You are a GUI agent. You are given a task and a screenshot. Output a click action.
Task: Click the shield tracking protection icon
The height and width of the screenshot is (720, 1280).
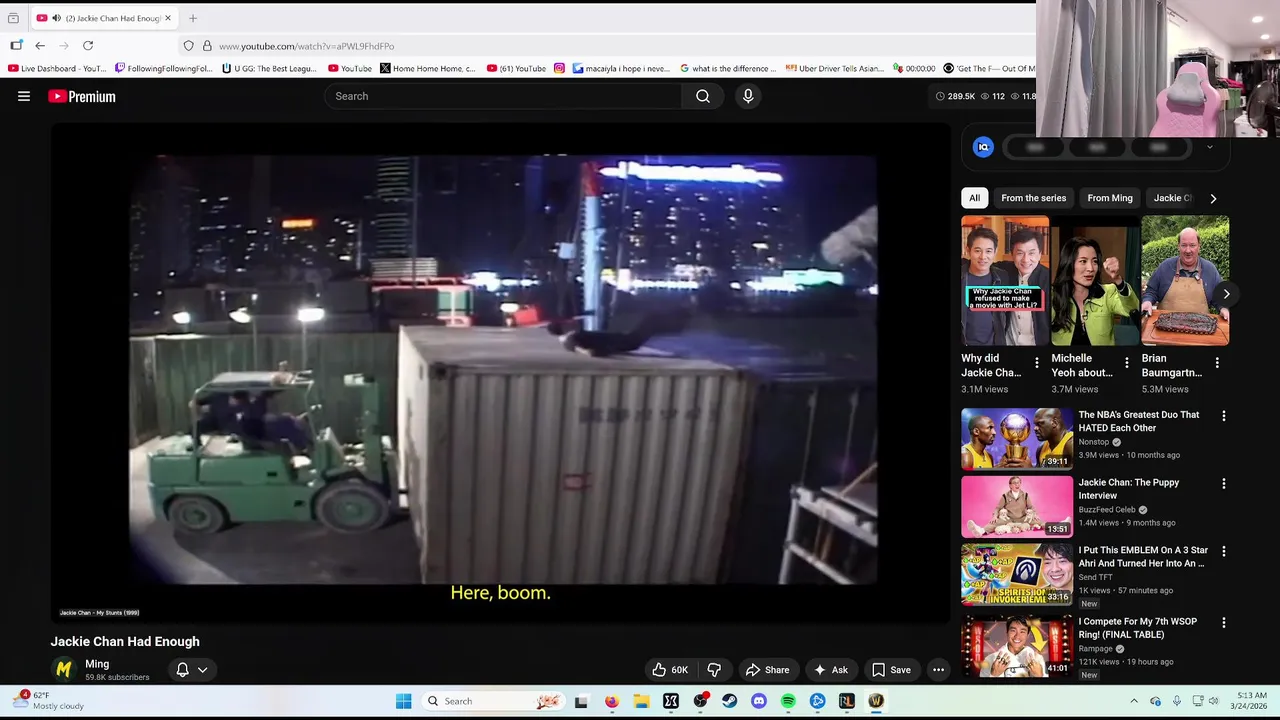[188, 46]
